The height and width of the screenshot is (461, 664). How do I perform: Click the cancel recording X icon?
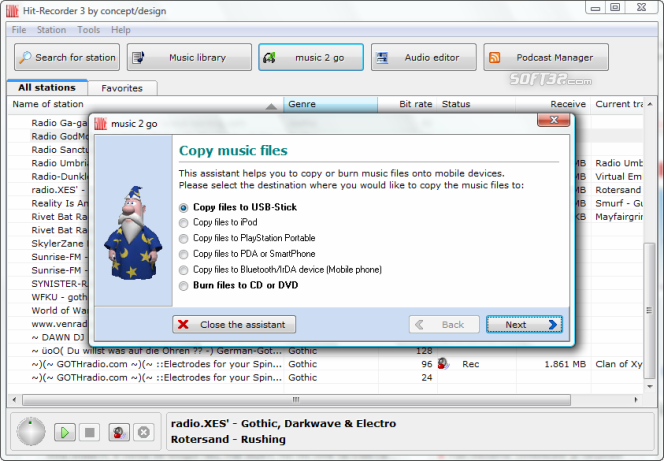[144, 432]
